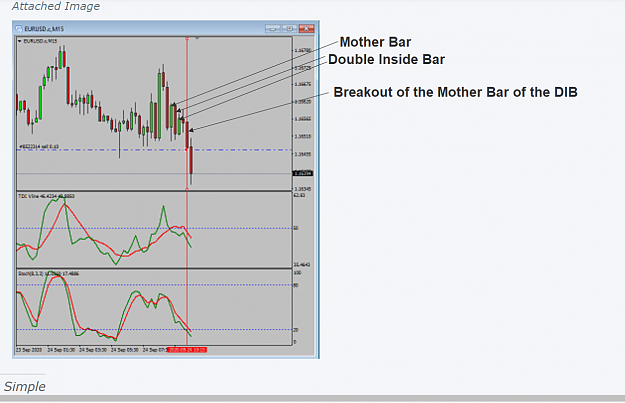Click the chart shift triangle marker at chart top
This screenshot has height=403, width=625.
[197, 38]
